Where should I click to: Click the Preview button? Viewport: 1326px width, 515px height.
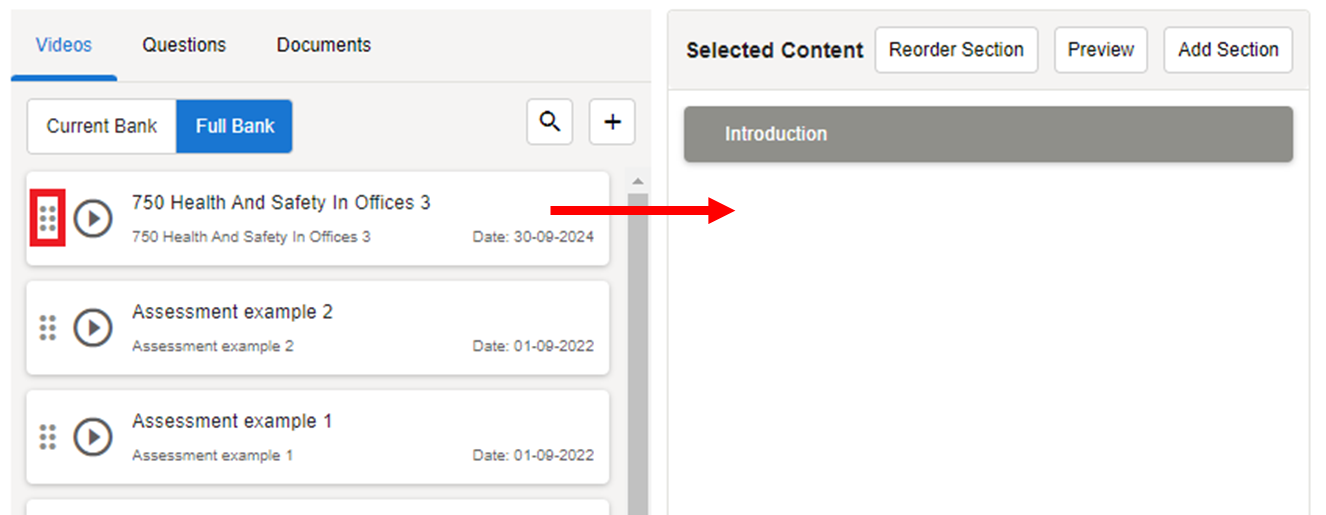coord(1101,50)
